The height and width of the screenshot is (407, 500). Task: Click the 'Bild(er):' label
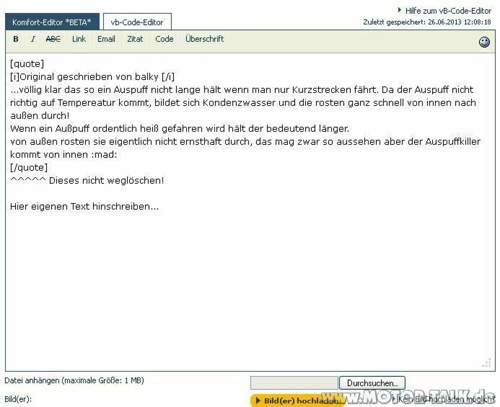[18, 399]
